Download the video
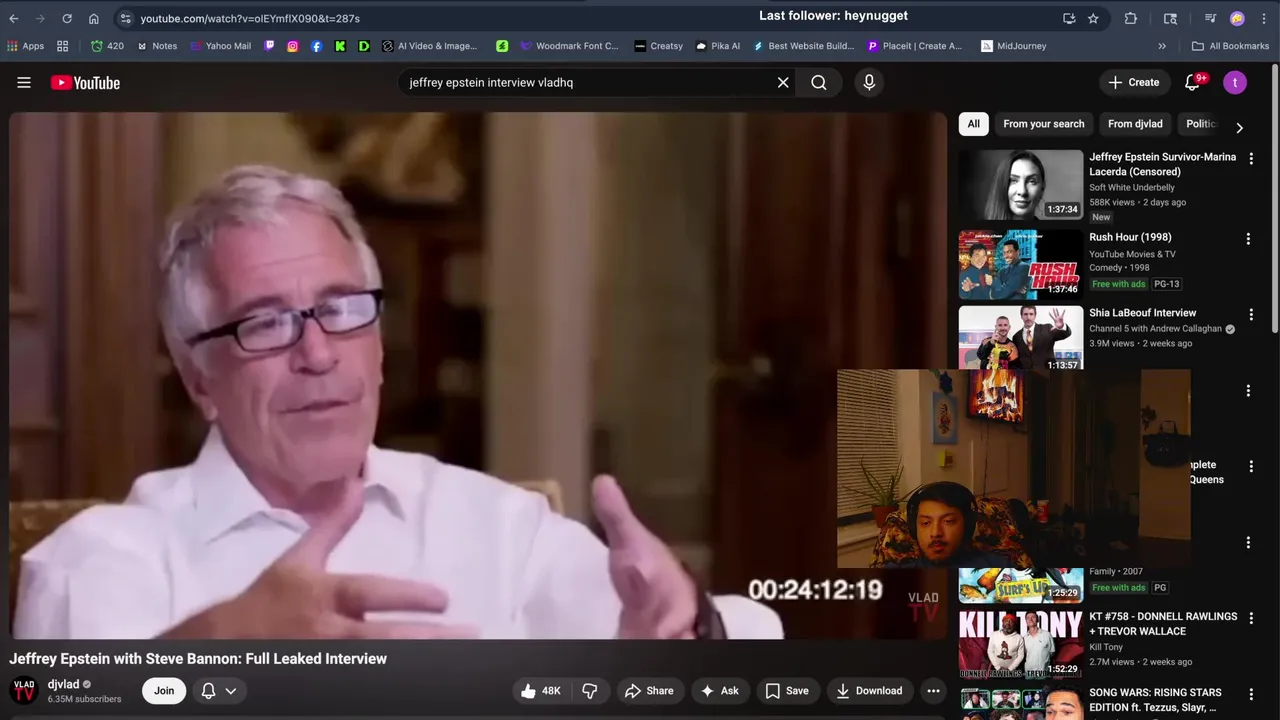This screenshot has height=720, width=1280. coord(869,691)
